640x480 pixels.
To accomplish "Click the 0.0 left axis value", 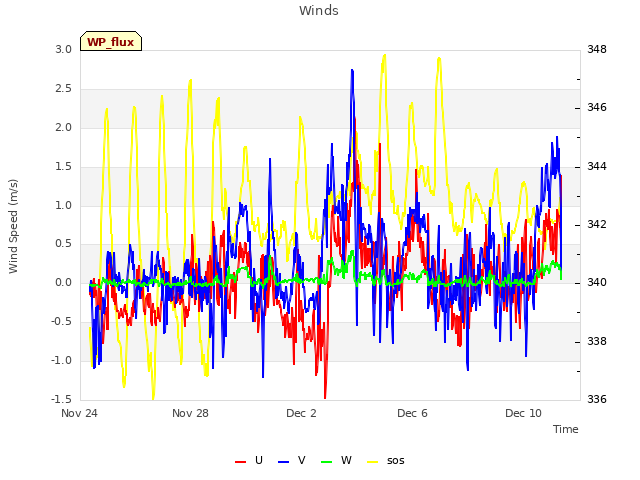I will pos(64,282).
